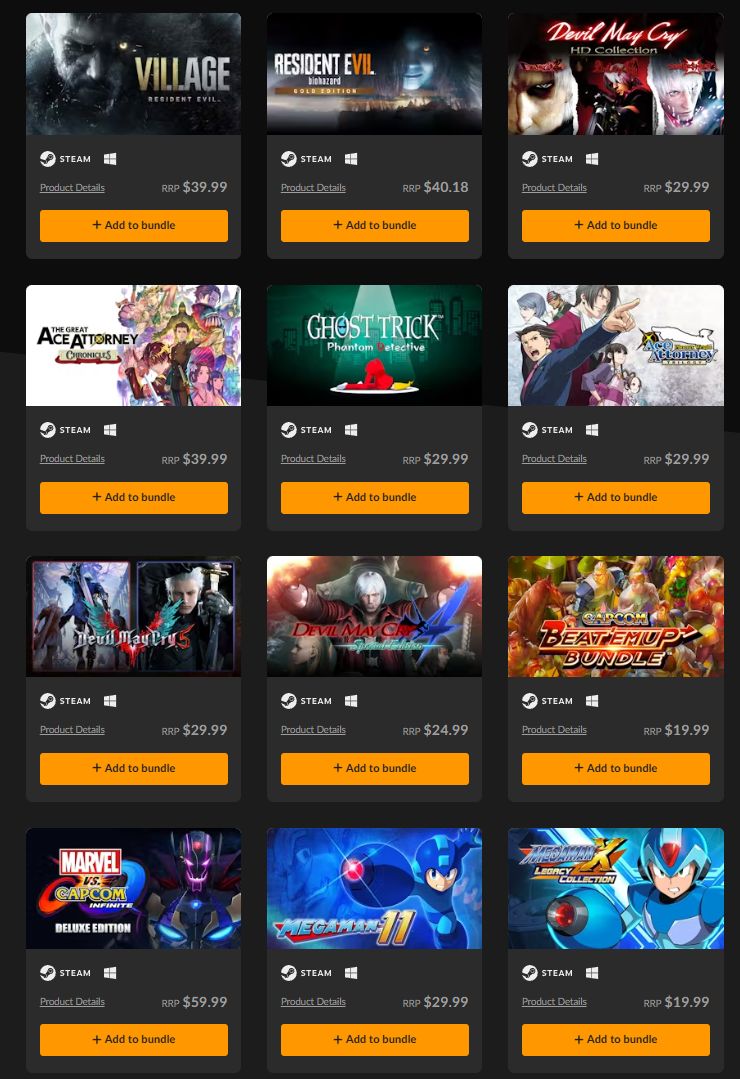
Task: Open the Devil May Cry 5 cover image
Action: point(134,617)
